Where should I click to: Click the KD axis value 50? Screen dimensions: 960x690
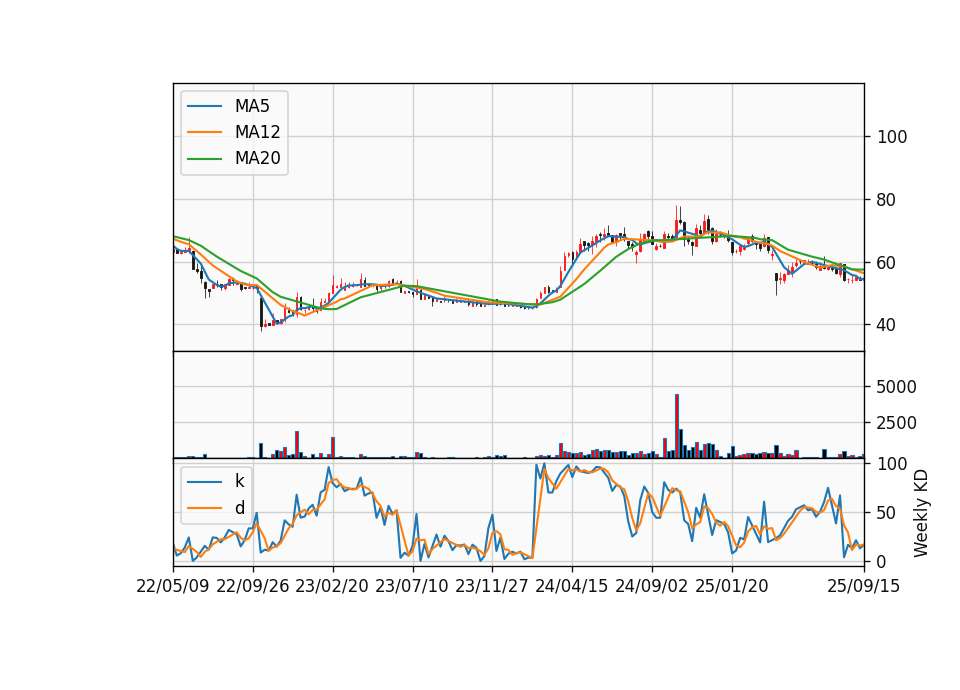(887, 513)
